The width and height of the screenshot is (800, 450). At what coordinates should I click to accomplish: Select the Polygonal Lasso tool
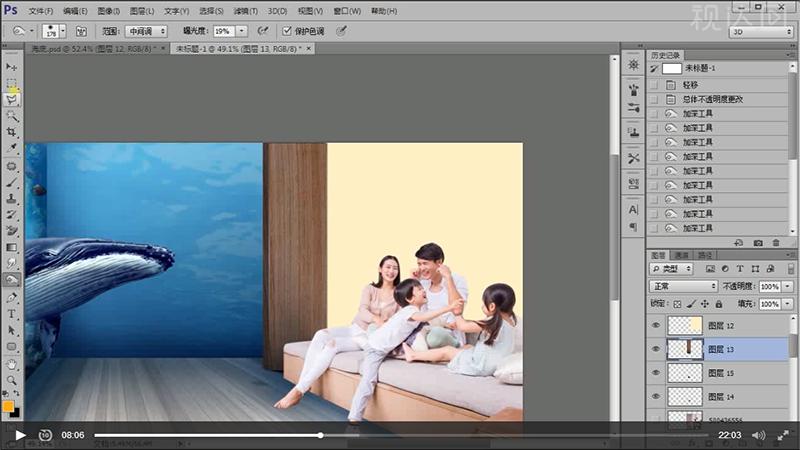11,99
